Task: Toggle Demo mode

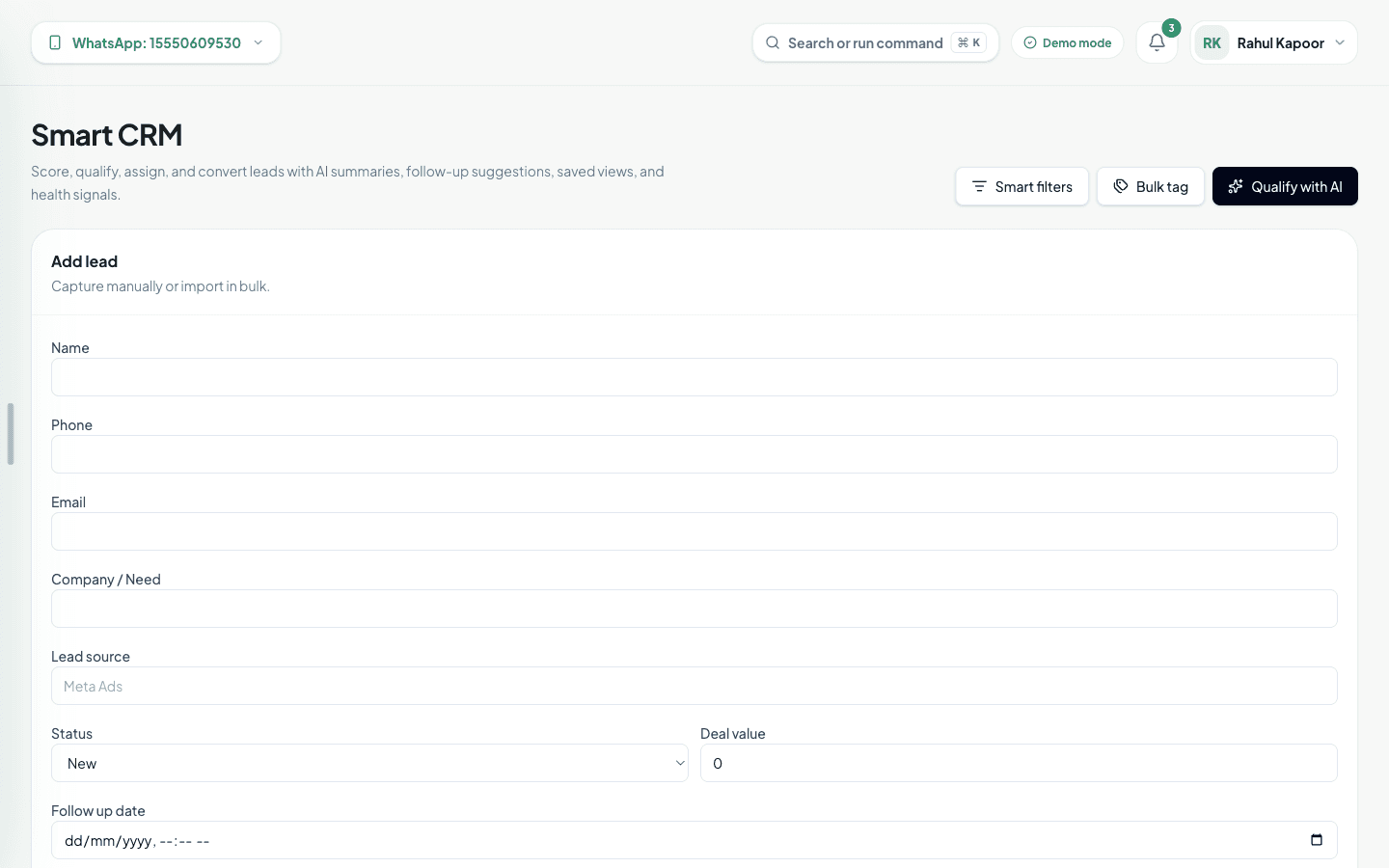Action: [1067, 42]
